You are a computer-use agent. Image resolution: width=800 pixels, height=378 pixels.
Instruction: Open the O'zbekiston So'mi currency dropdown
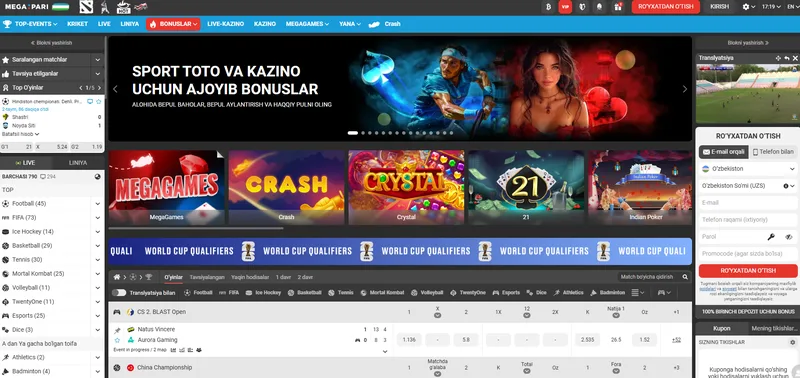(747, 186)
